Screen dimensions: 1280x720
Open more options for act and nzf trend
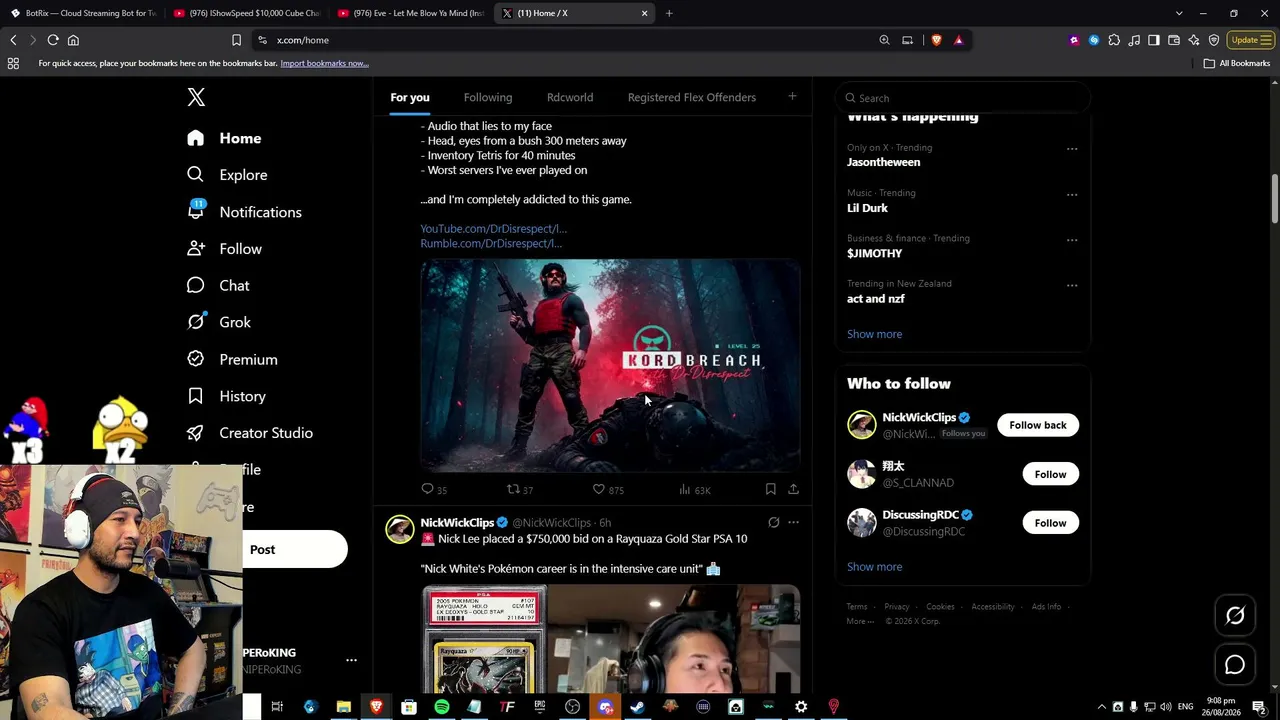click(1072, 285)
